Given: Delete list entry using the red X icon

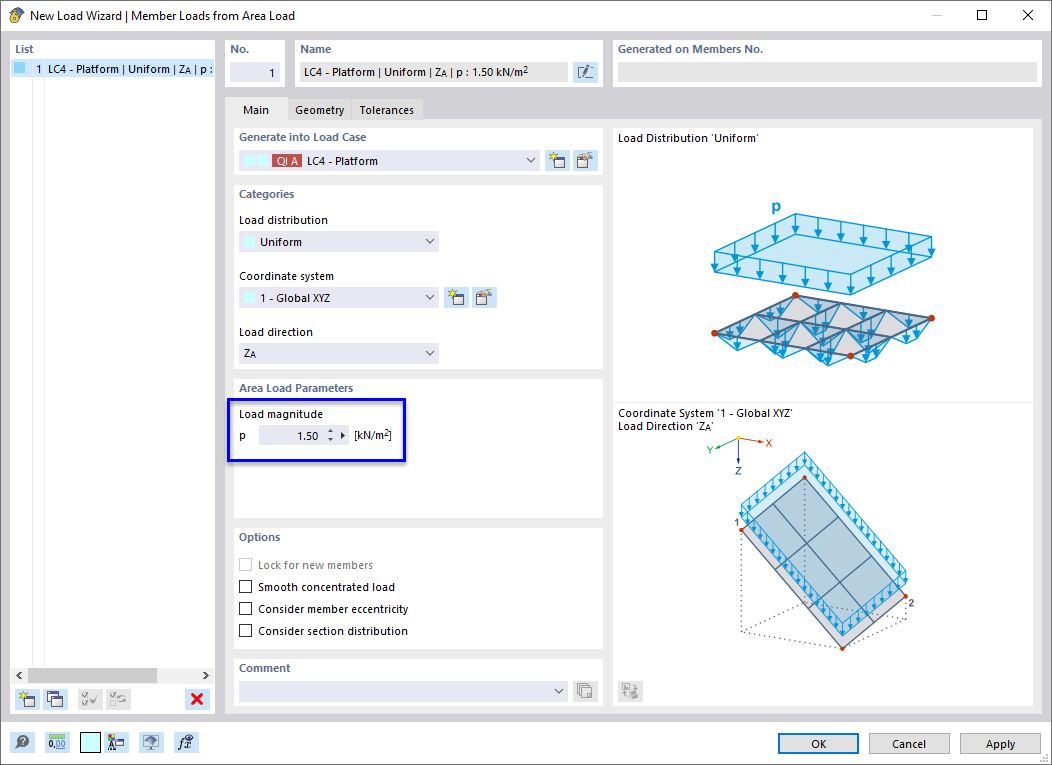Looking at the screenshot, I should [x=197, y=699].
